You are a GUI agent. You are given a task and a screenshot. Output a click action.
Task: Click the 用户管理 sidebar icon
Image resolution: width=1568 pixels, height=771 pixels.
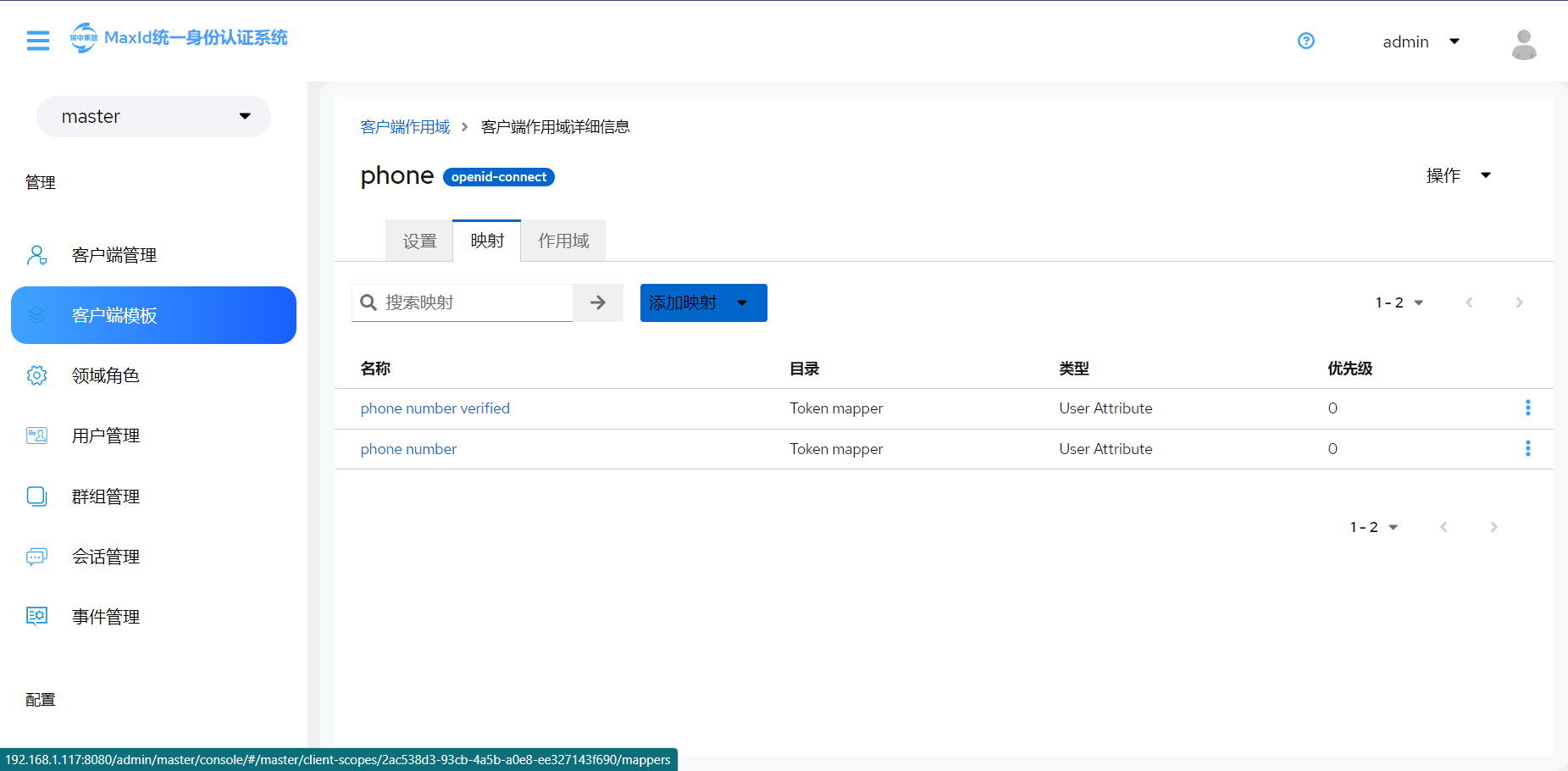pyautogui.click(x=37, y=435)
